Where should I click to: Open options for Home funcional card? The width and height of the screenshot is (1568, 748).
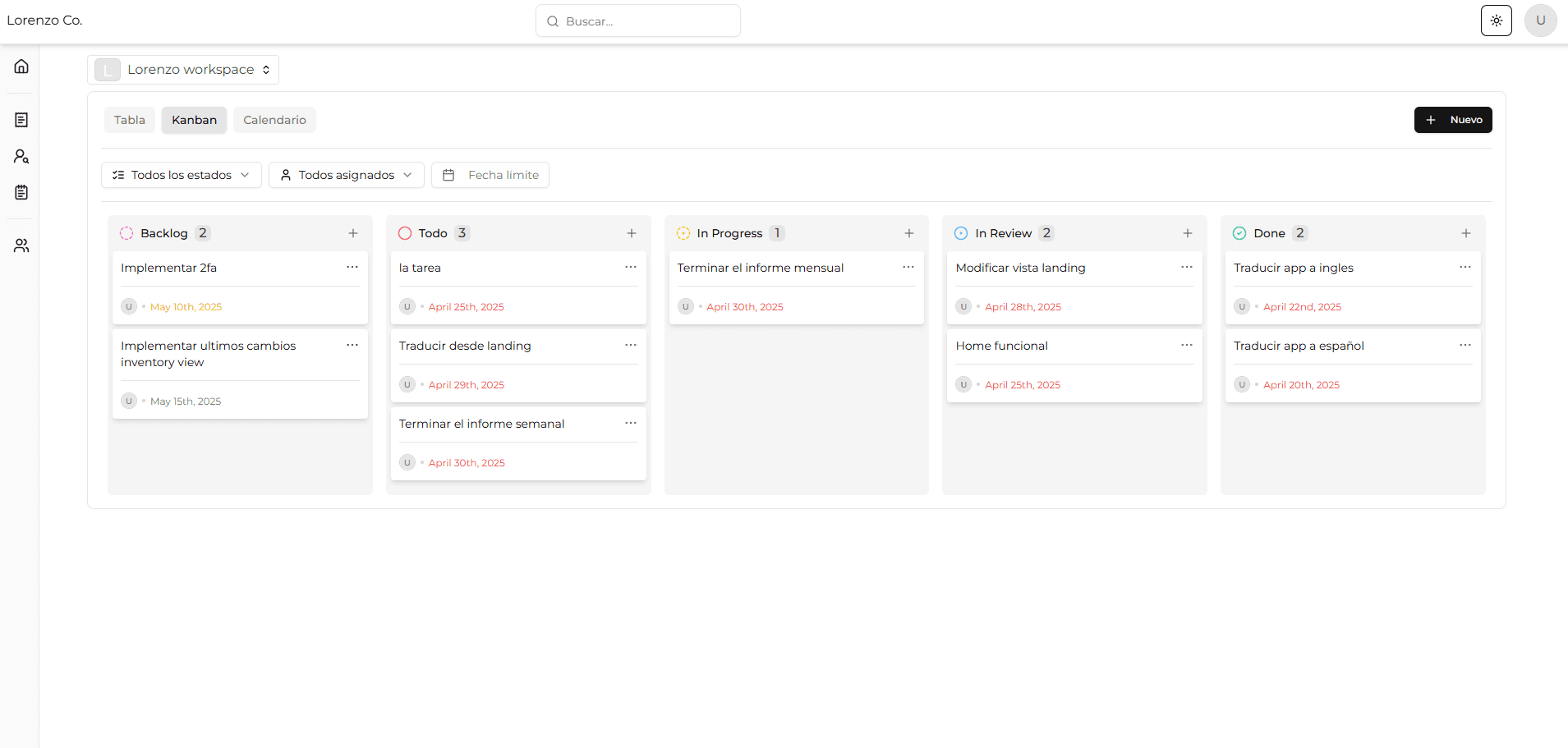pyautogui.click(x=1187, y=346)
